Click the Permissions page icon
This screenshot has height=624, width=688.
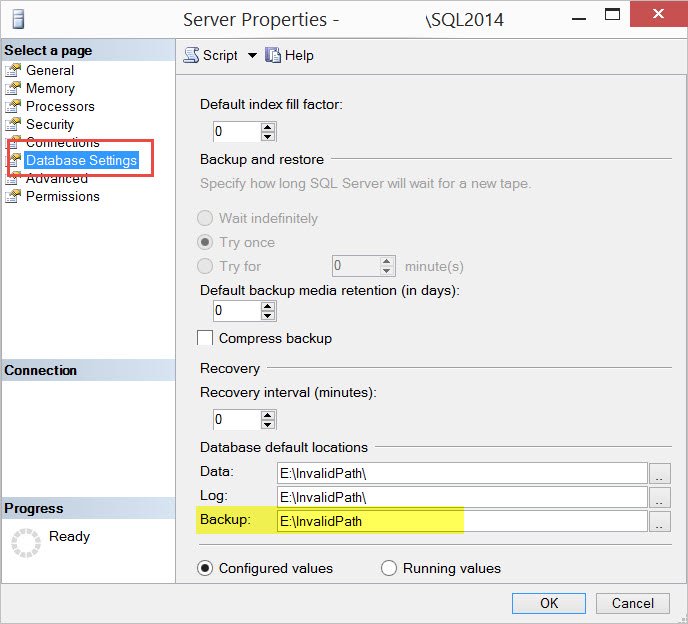point(13,196)
